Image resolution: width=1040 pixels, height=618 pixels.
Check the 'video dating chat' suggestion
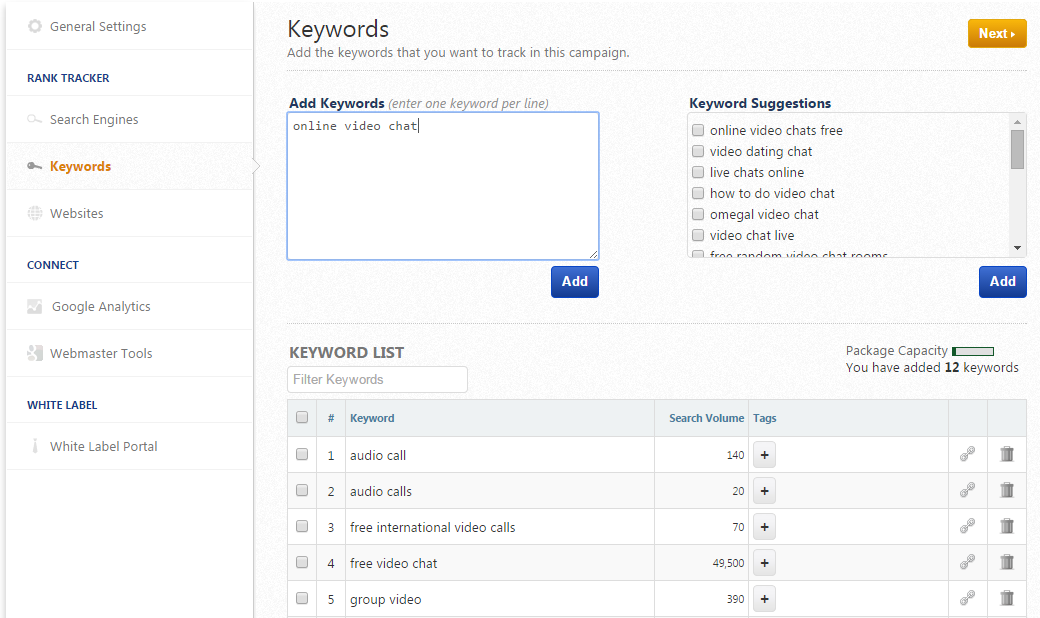[698, 151]
